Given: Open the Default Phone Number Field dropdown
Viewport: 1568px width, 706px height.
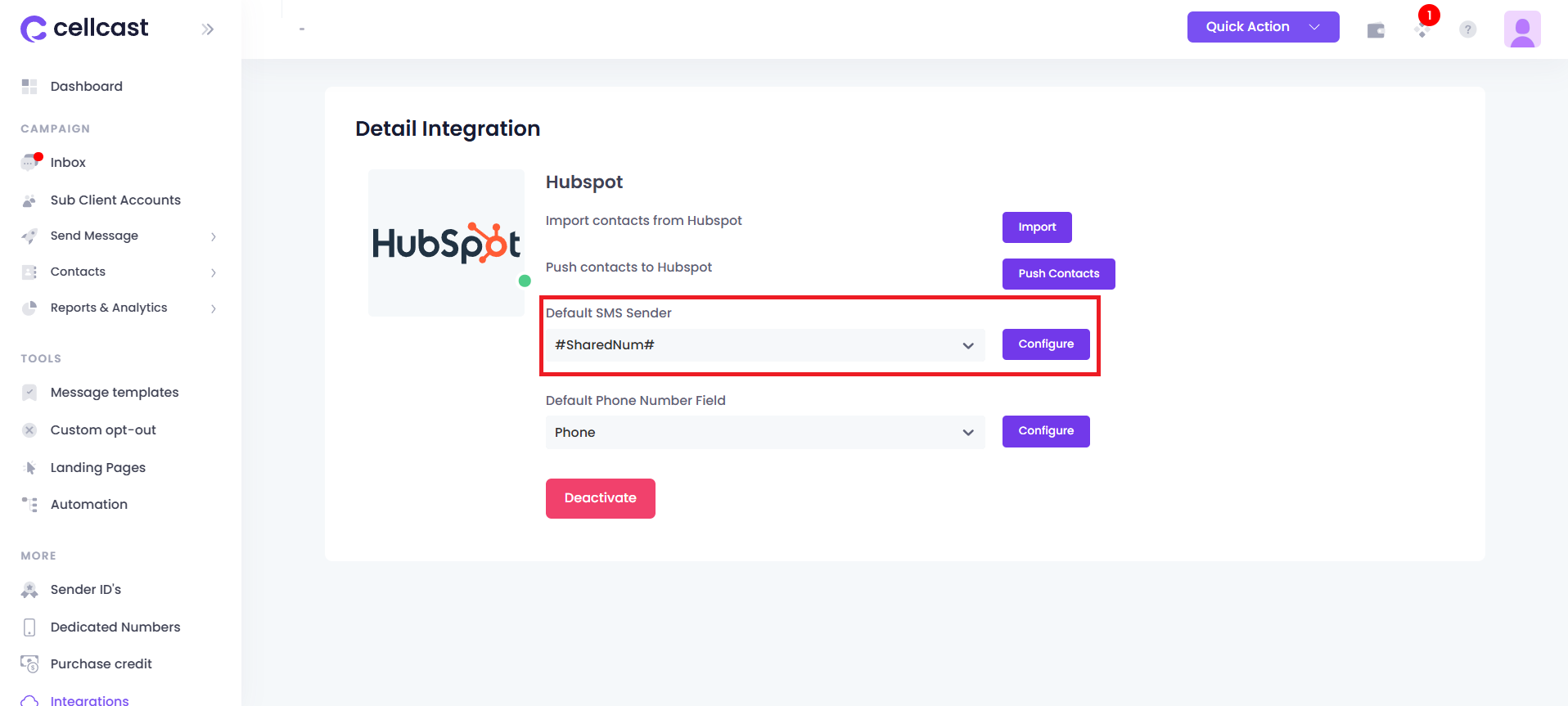Looking at the screenshot, I should [765, 432].
